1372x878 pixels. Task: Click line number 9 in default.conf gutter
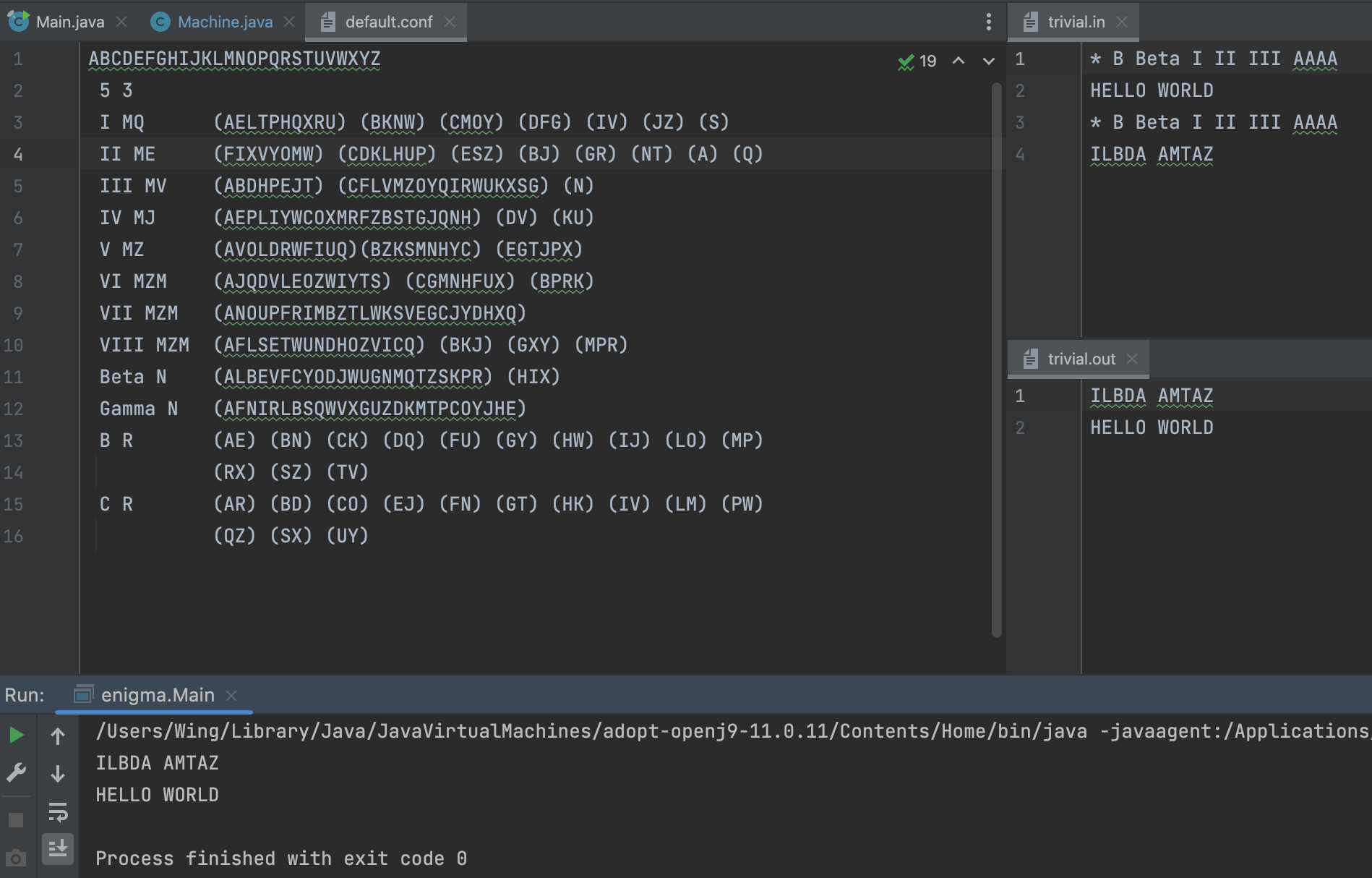point(18,313)
